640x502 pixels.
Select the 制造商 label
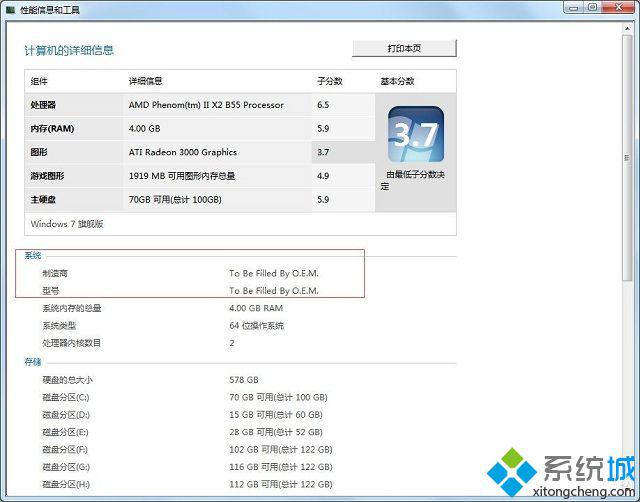click(x=55, y=273)
